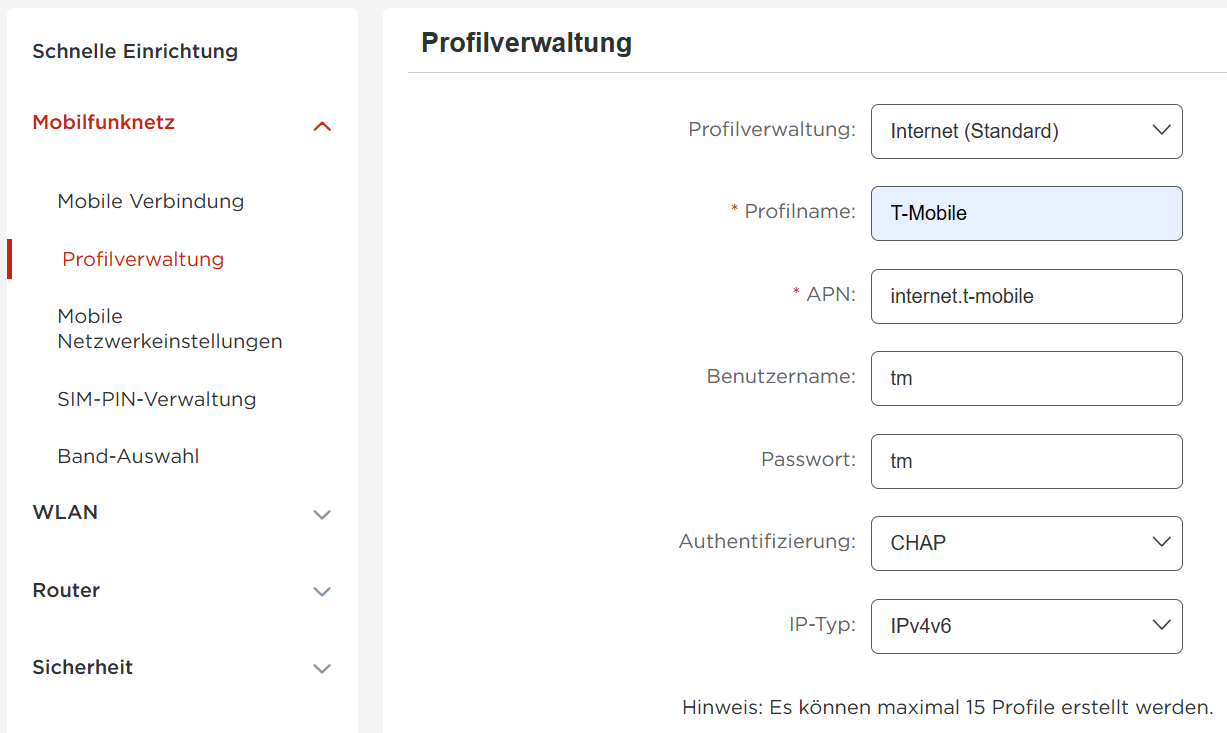This screenshot has width=1227, height=733.
Task: Expand the Sicherheit section chevron
Action: pyautogui.click(x=322, y=669)
